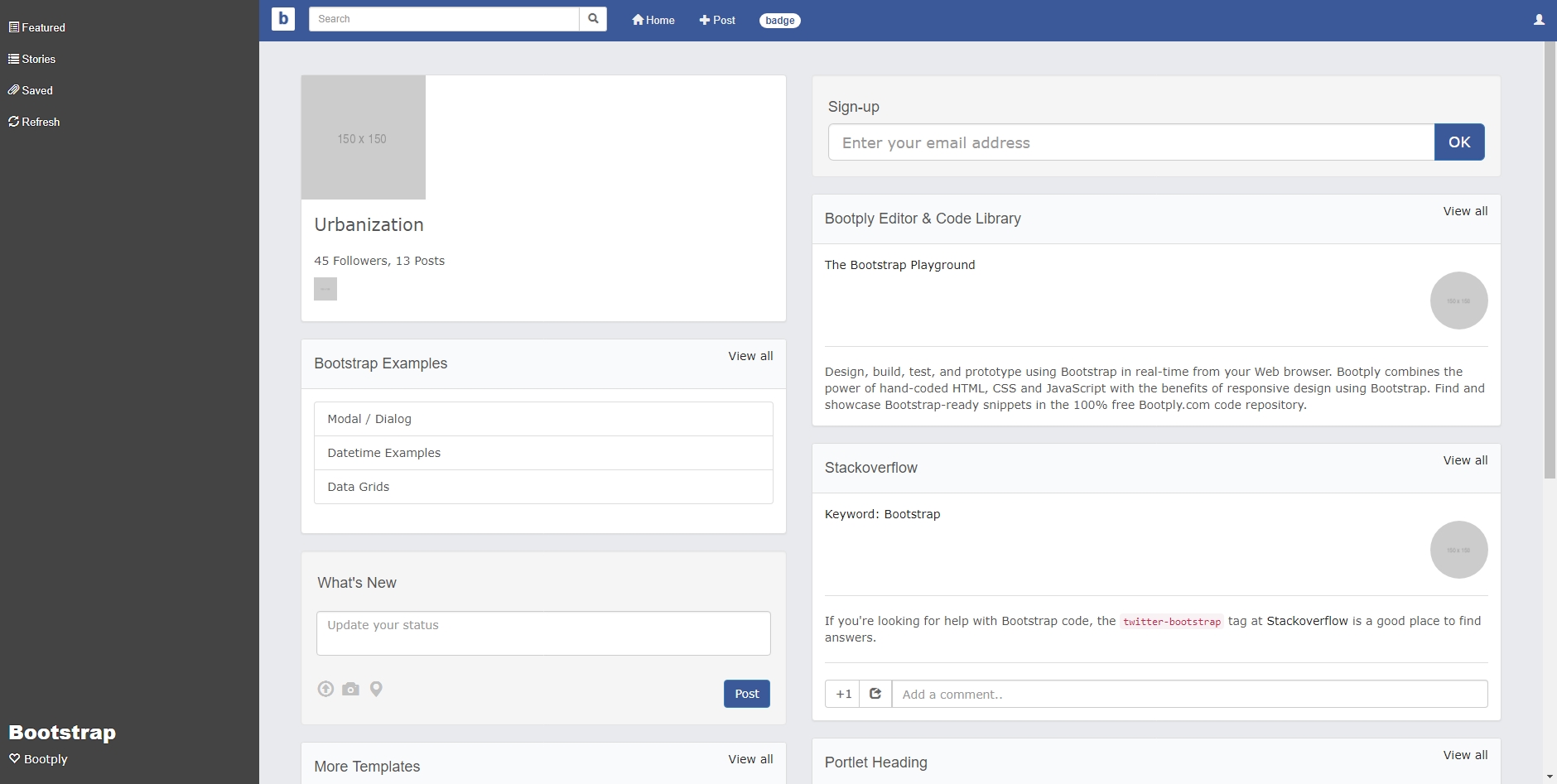This screenshot has width=1557, height=784.
Task: Open View all for Bootstrap Examples
Action: point(751,356)
